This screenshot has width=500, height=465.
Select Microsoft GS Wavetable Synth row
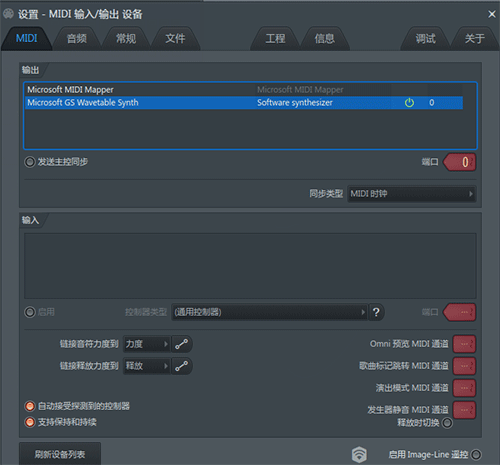pyautogui.click(x=244, y=103)
